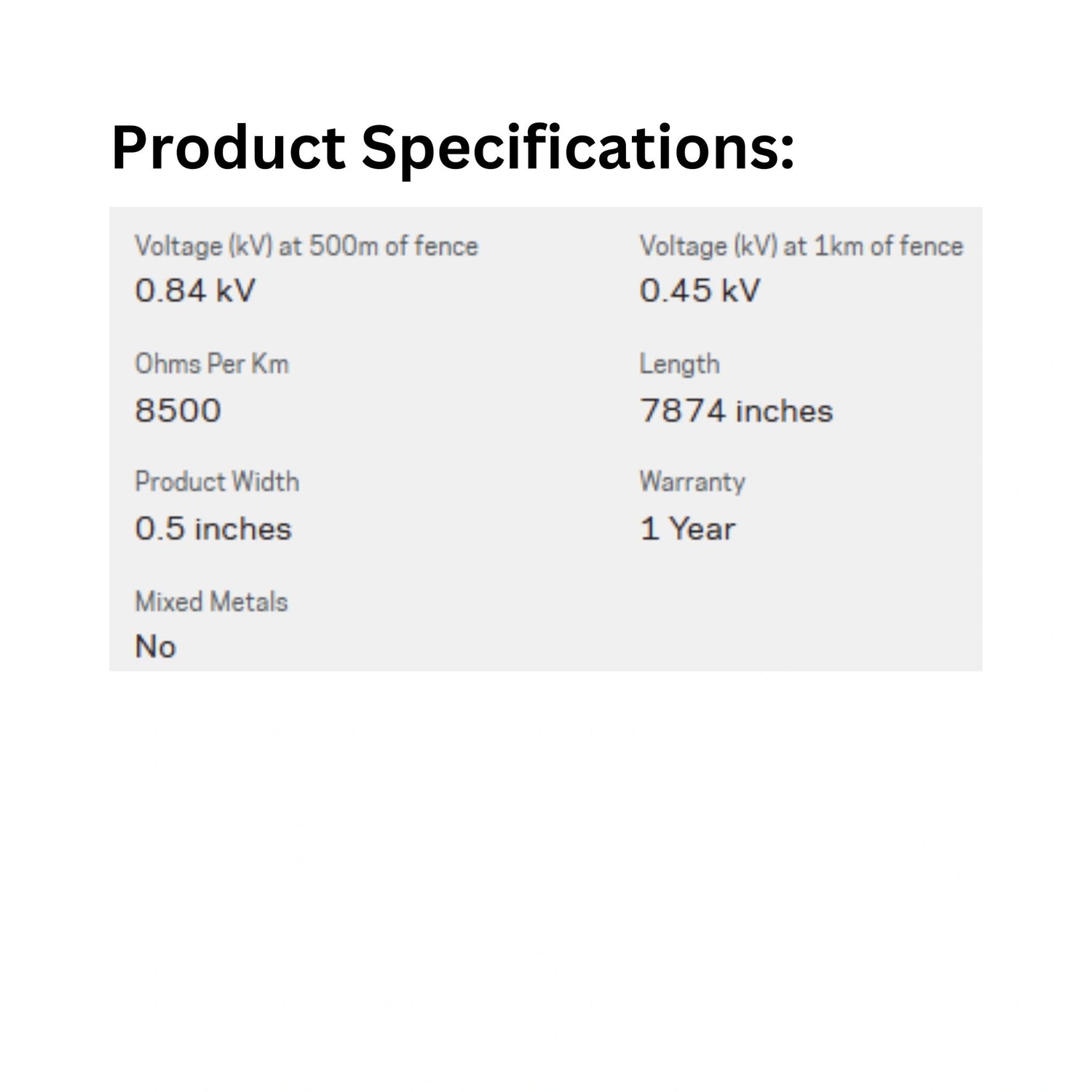Click the word "Product" in the heading

point(228,149)
